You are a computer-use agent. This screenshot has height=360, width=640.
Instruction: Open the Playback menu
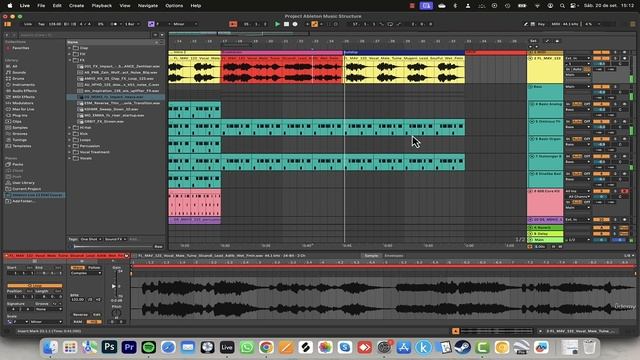[x=102, y=6]
